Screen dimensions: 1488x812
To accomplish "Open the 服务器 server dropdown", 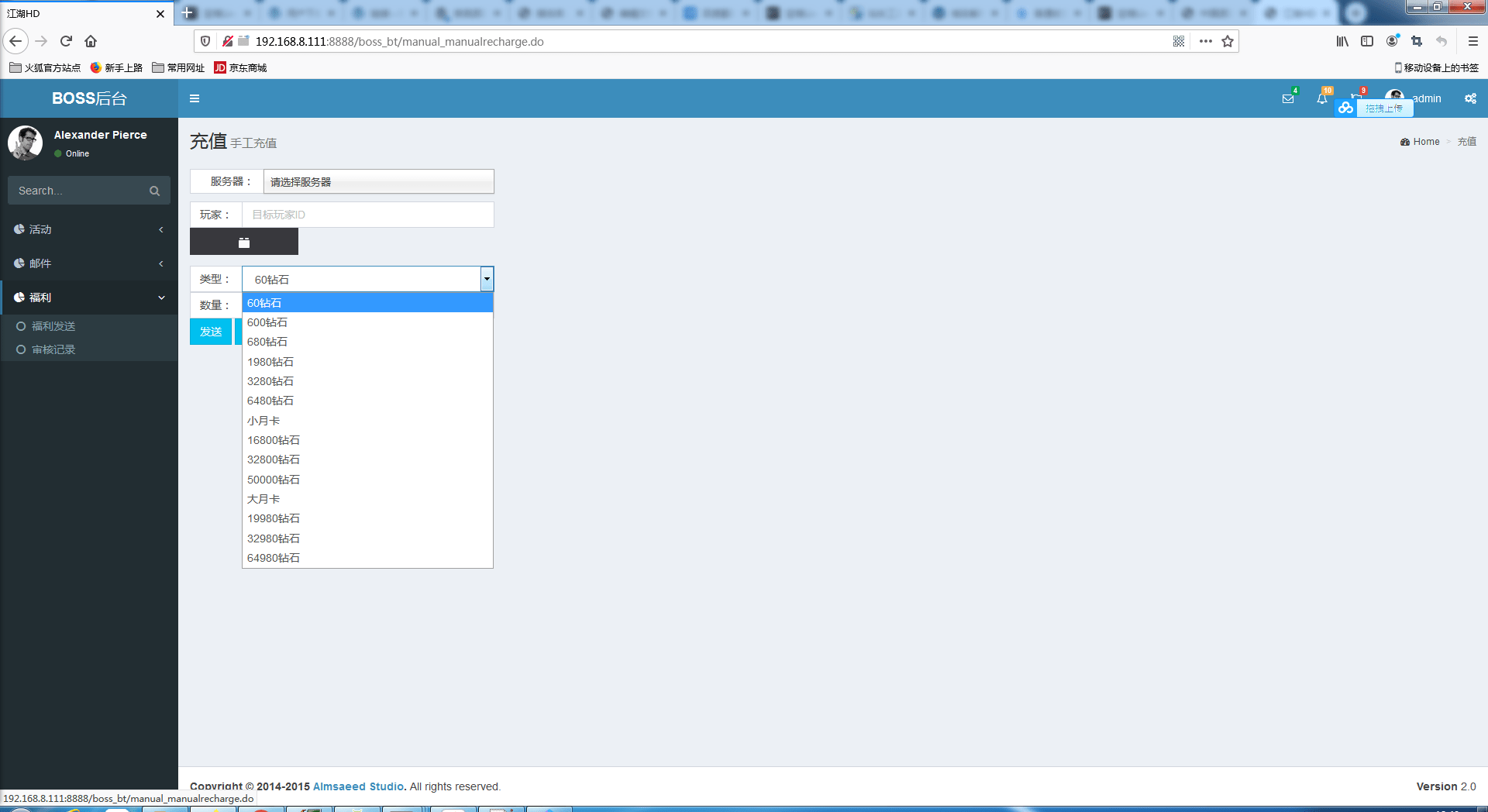I will click(378, 182).
